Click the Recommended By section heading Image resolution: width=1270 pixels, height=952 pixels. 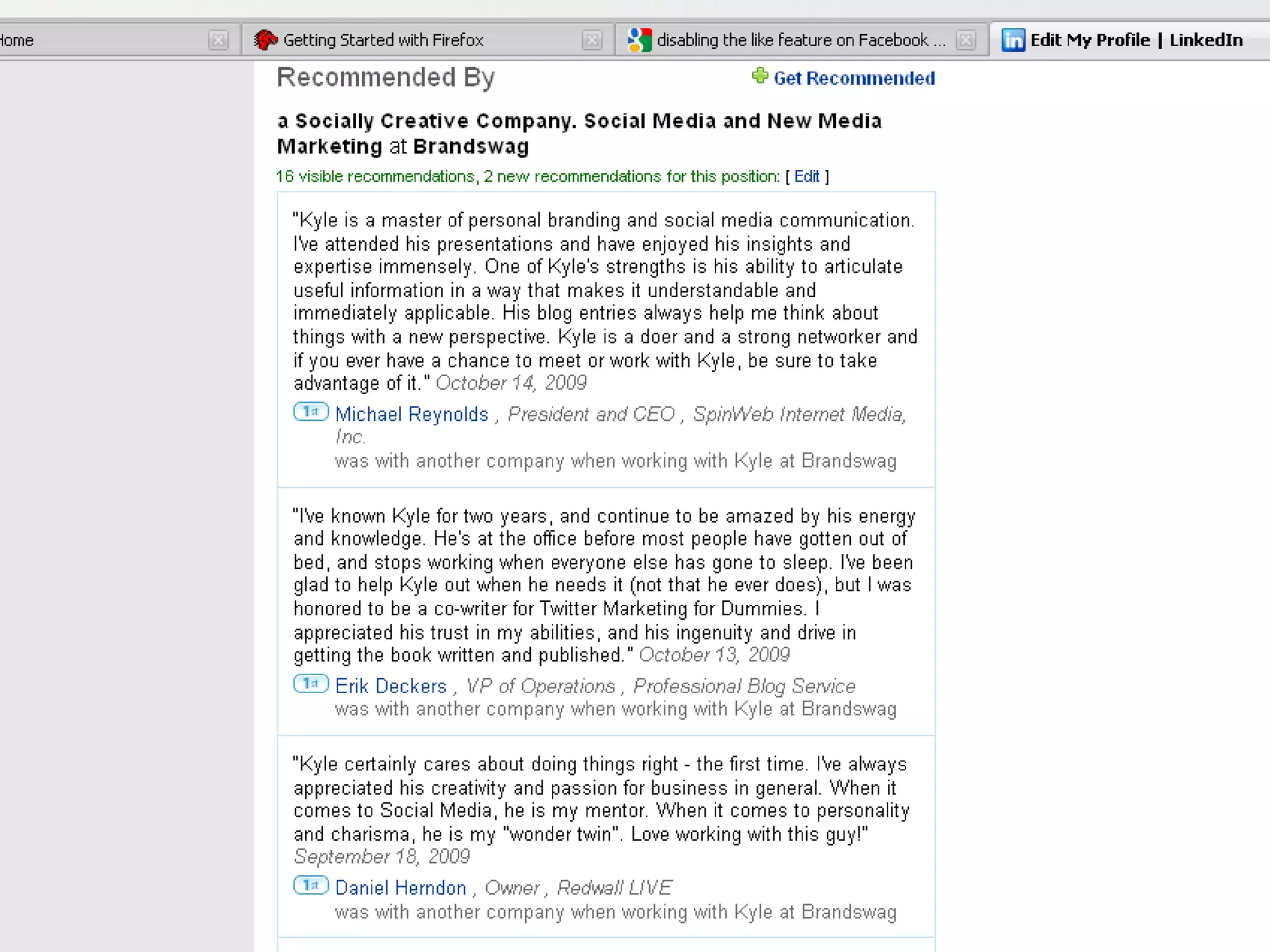pos(386,77)
